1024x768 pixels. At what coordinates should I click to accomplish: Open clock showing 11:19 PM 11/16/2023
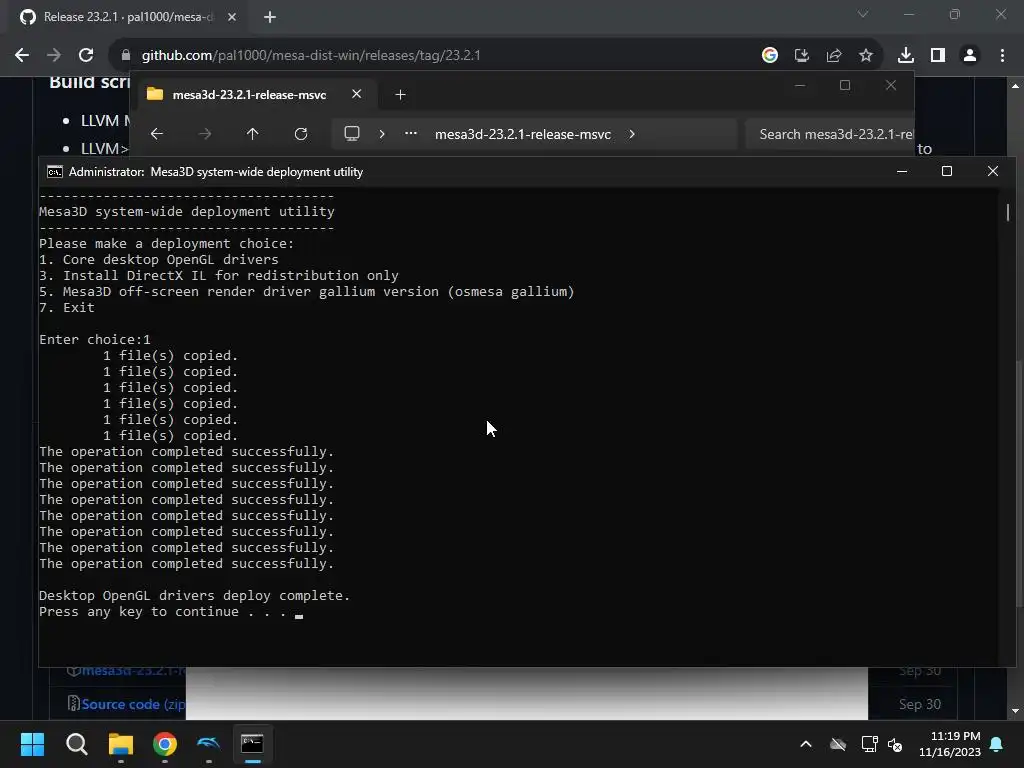950,744
